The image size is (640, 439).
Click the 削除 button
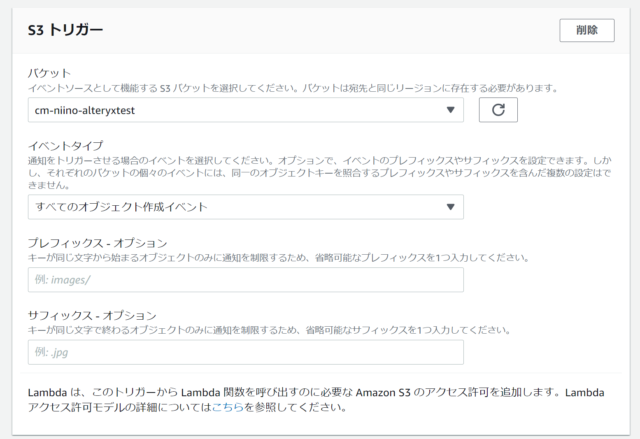[x=587, y=30]
